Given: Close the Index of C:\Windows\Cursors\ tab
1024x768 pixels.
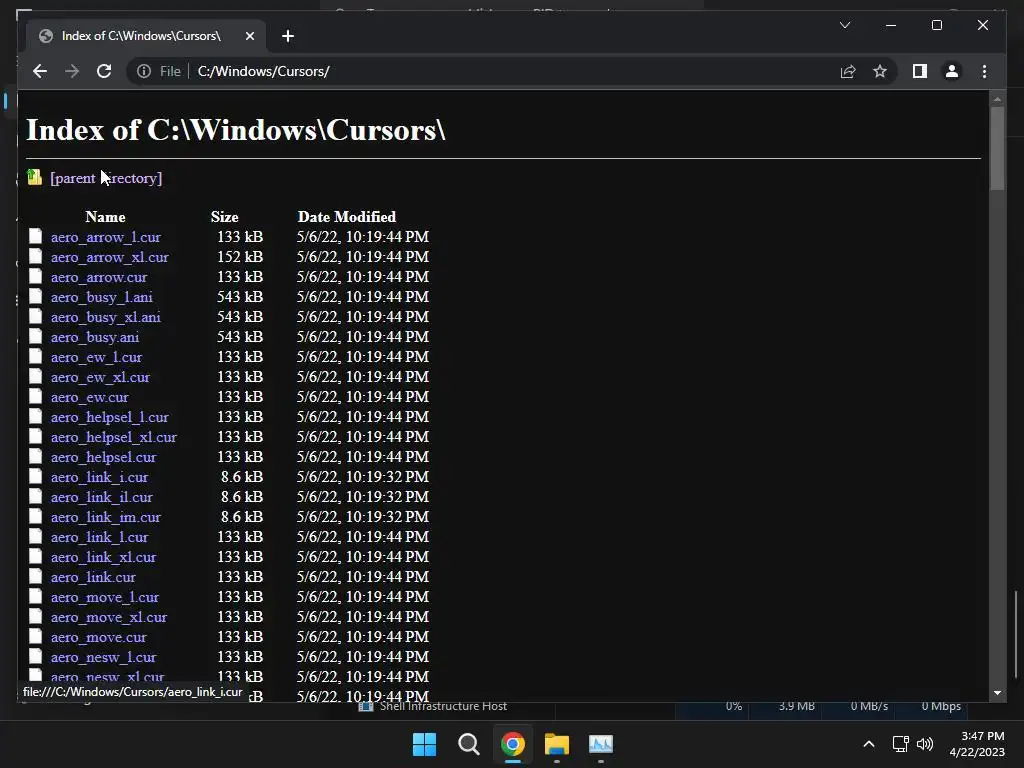Looking at the screenshot, I should 249,36.
